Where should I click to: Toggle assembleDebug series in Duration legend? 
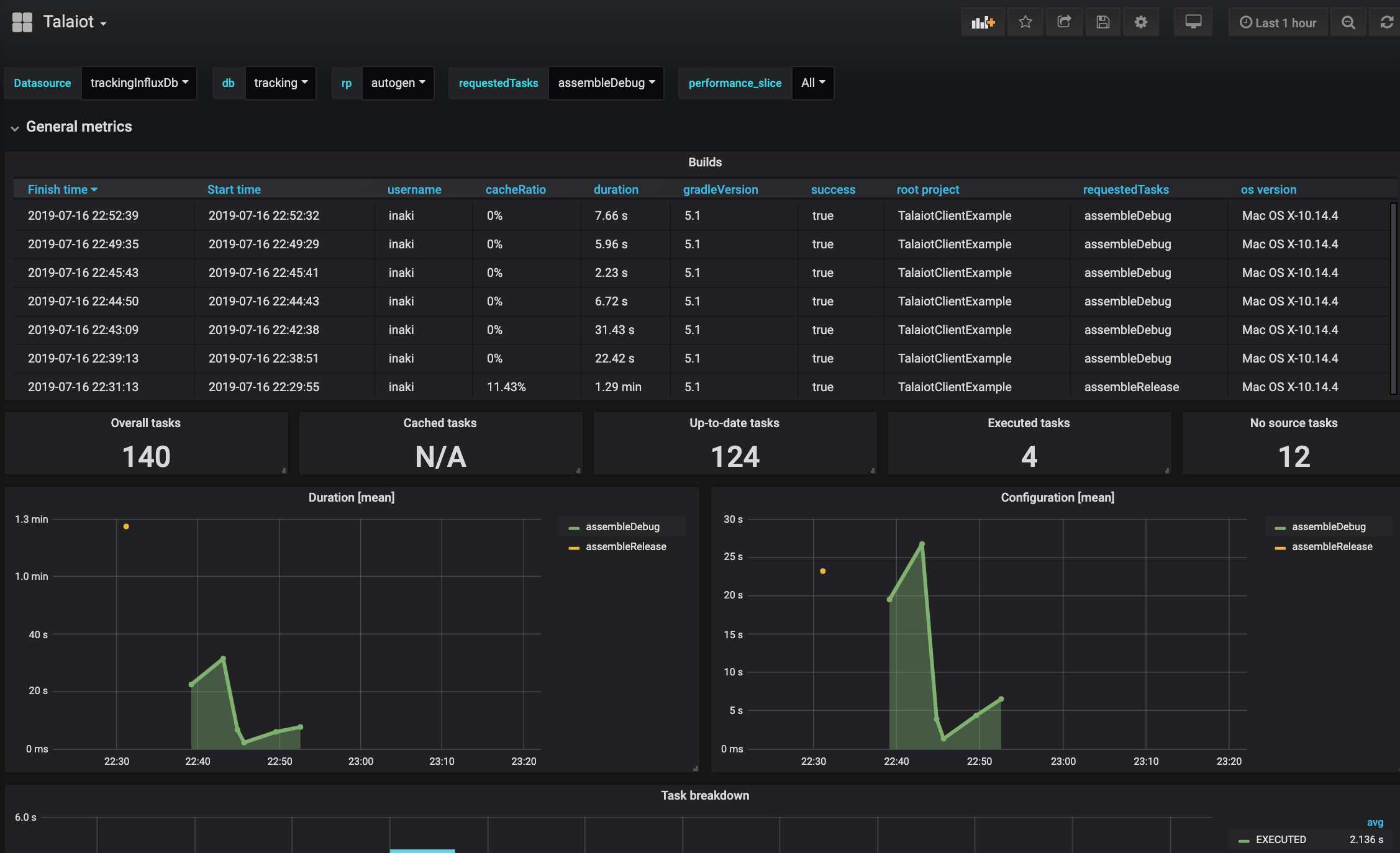[x=622, y=526]
